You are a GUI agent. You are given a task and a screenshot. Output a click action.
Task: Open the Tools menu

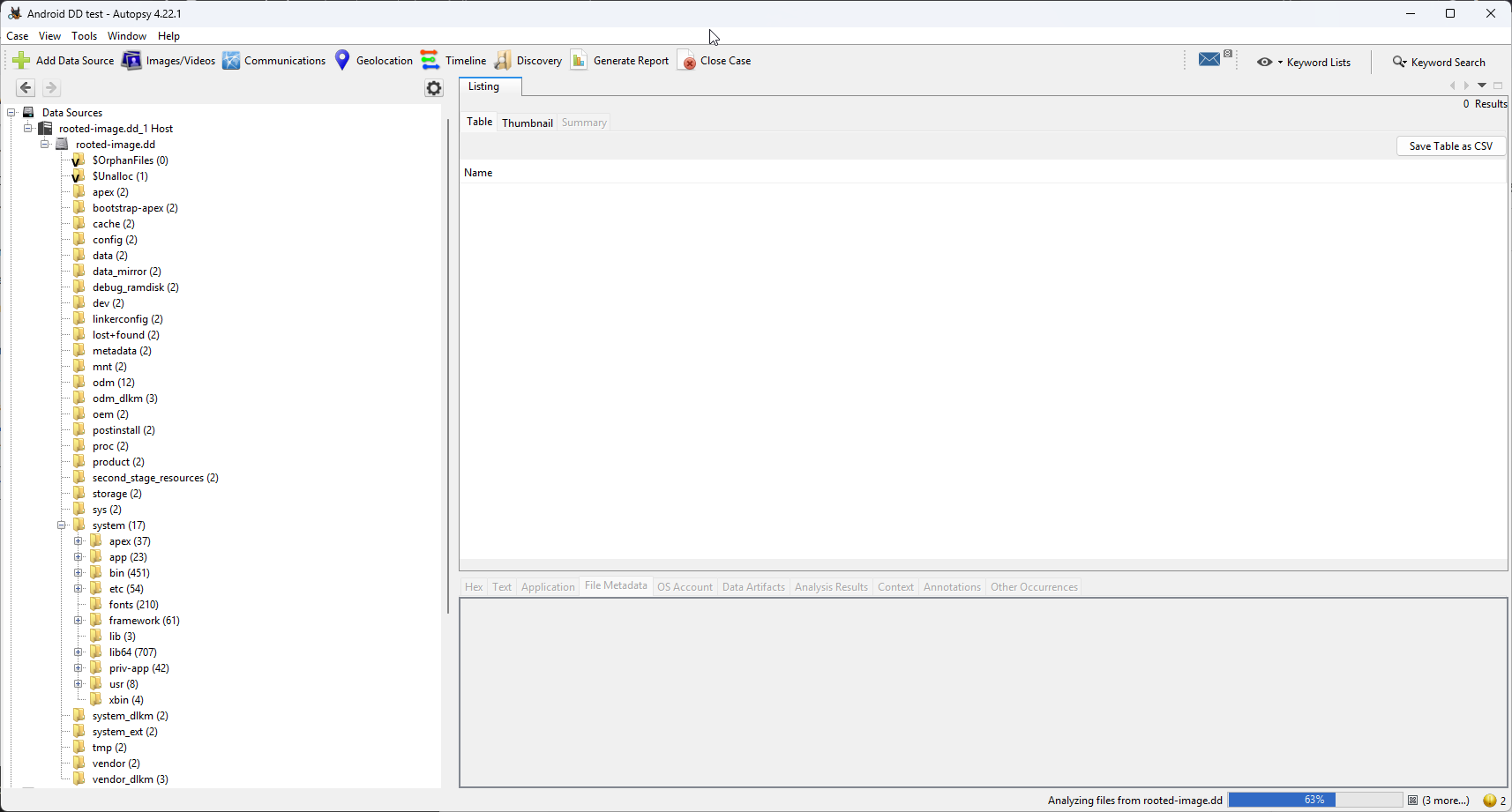[x=84, y=36]
